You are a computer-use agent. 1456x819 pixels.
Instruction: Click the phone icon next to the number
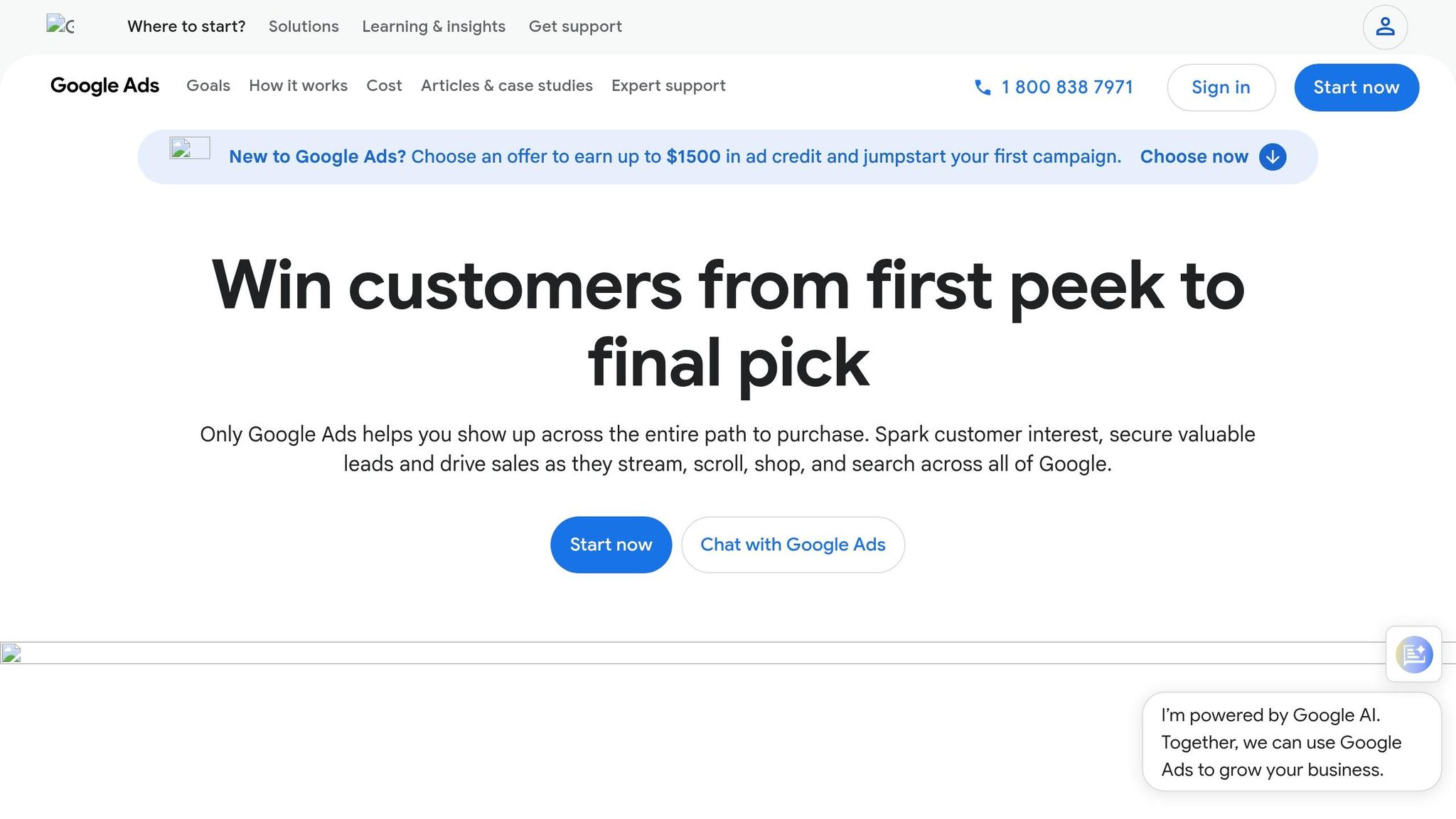pos(983,87)
